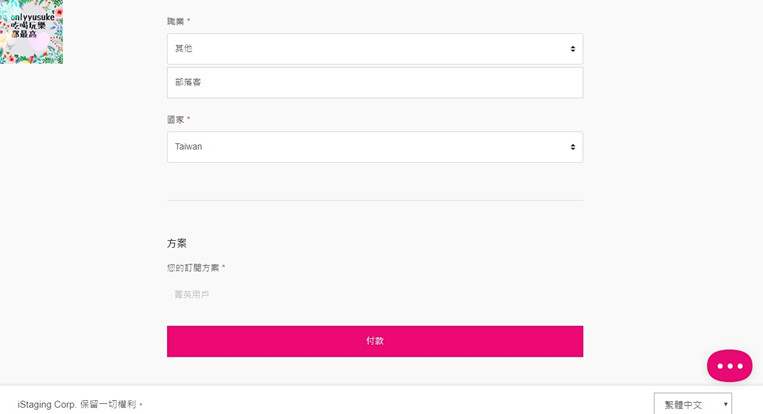
Task: Click the arrow on the 其他 select box
Action: 573,49
